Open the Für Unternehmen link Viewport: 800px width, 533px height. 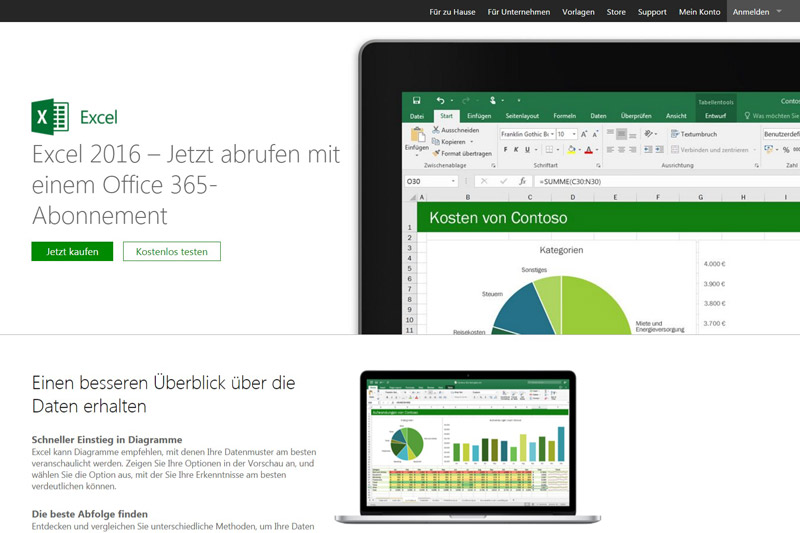tap(518, 12)
